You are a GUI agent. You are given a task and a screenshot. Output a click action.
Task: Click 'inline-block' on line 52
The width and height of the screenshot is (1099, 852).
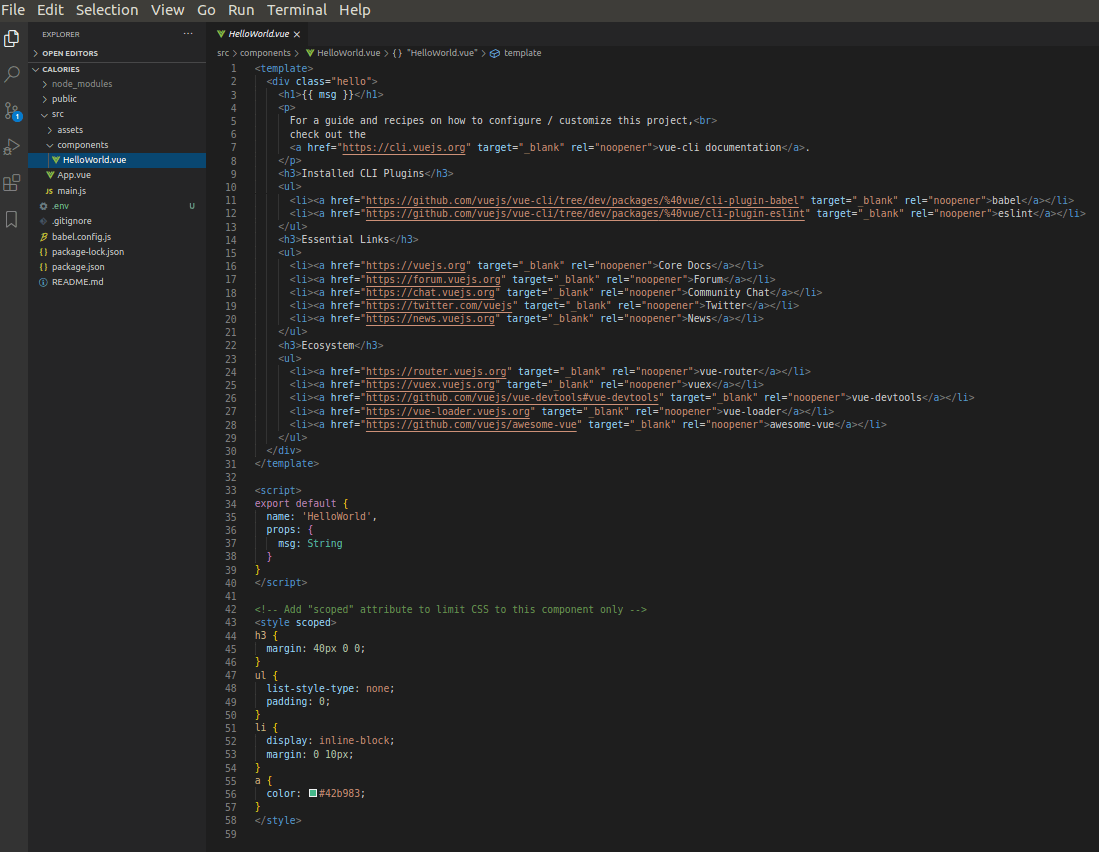pyautogui.click(x=354, y=741)
